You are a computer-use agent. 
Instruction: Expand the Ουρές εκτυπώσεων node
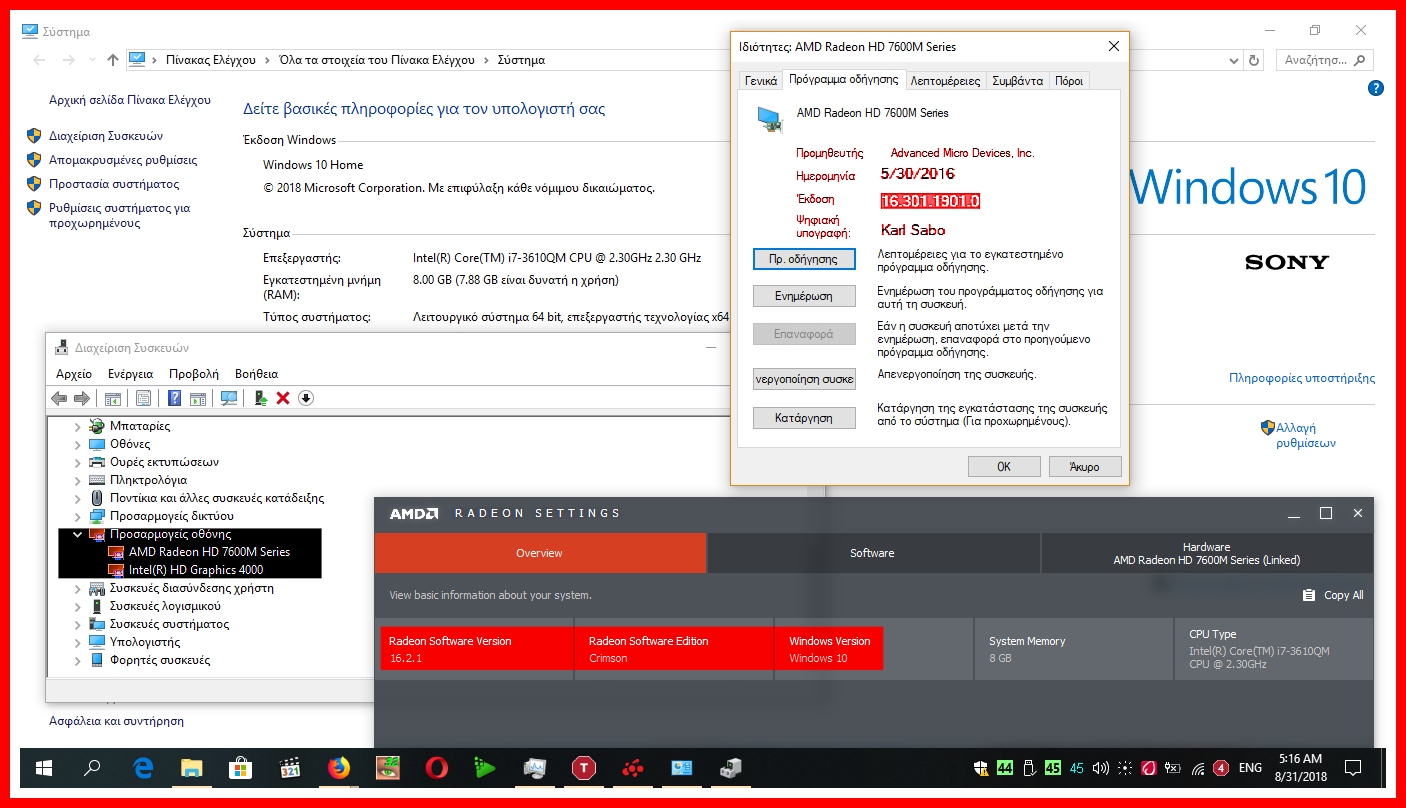(78, 462)
